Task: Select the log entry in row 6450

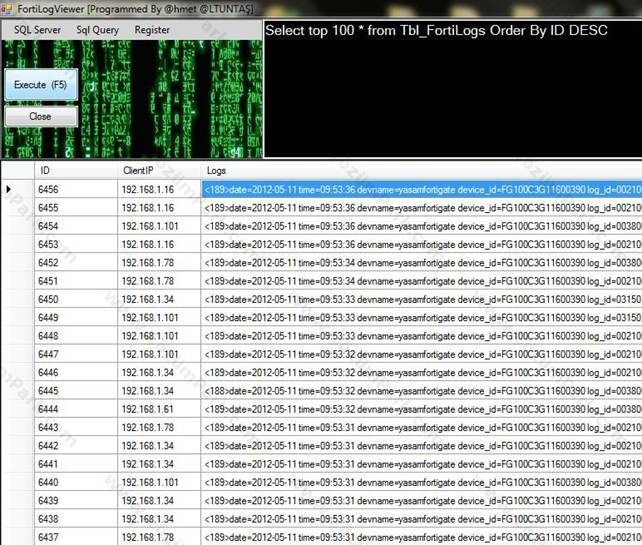Action: pos(421,299)
